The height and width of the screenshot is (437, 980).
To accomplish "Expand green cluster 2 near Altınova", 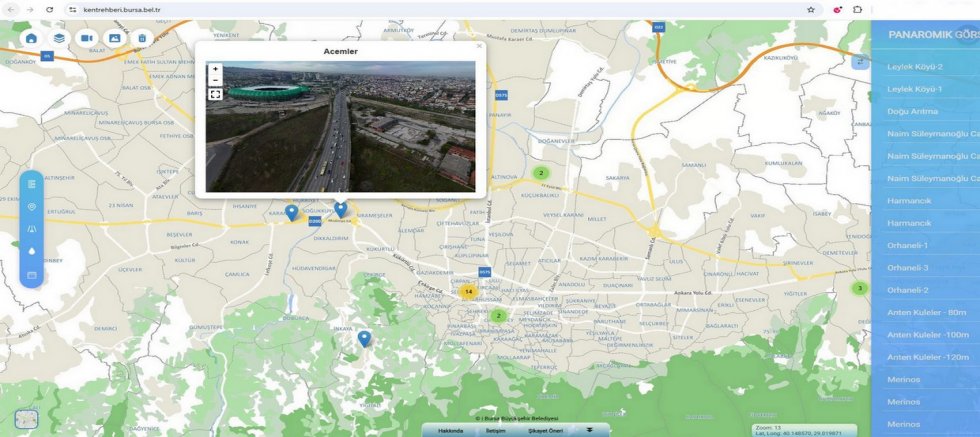I will pos(541,173).
